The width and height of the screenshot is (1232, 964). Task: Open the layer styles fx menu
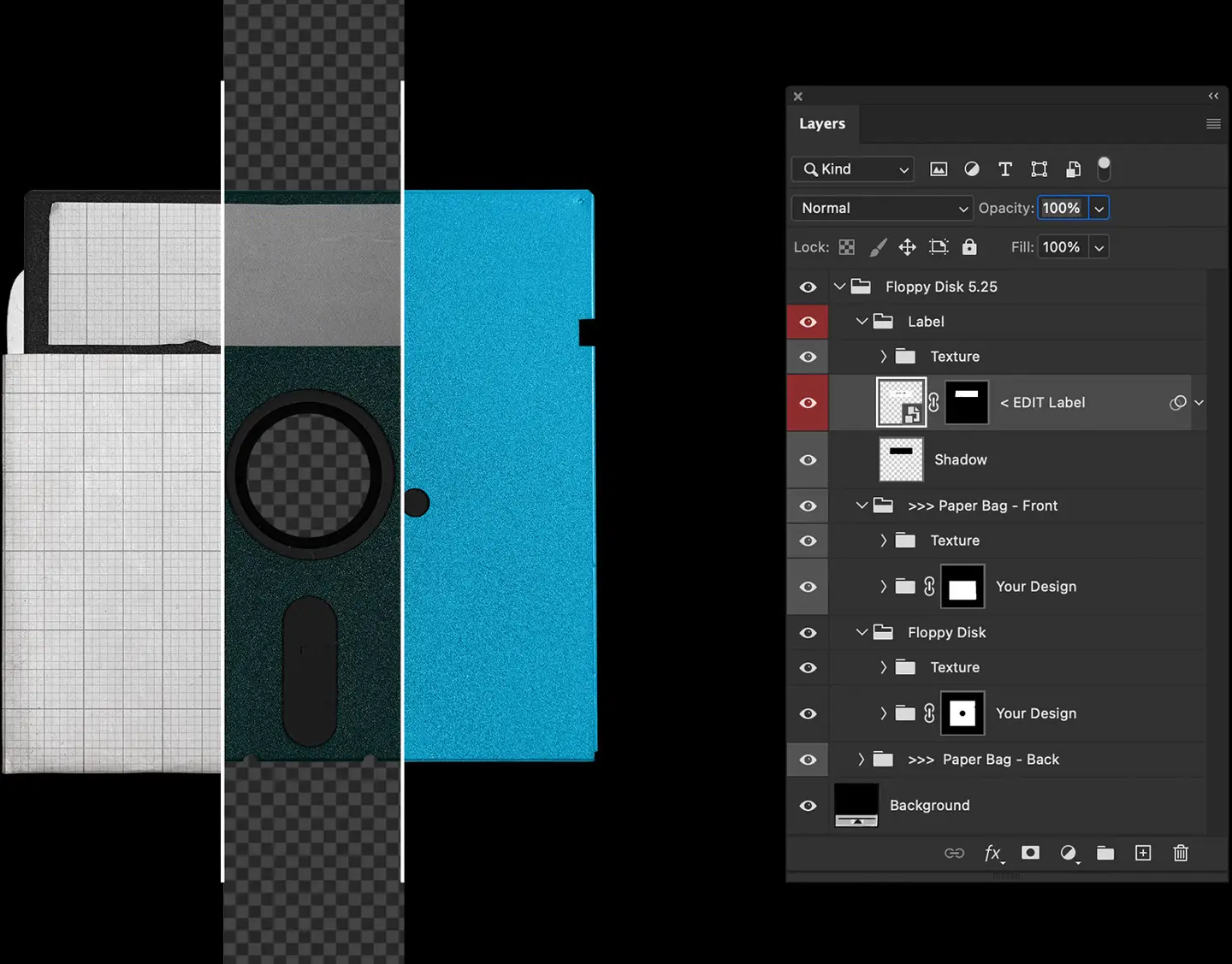tap(993, 853)
